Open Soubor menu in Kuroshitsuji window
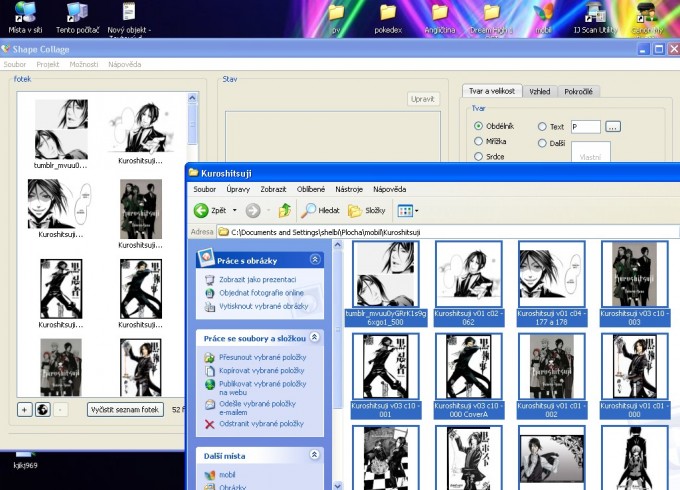The height and width of the screenshot is (490, 680). pos(205,189)
